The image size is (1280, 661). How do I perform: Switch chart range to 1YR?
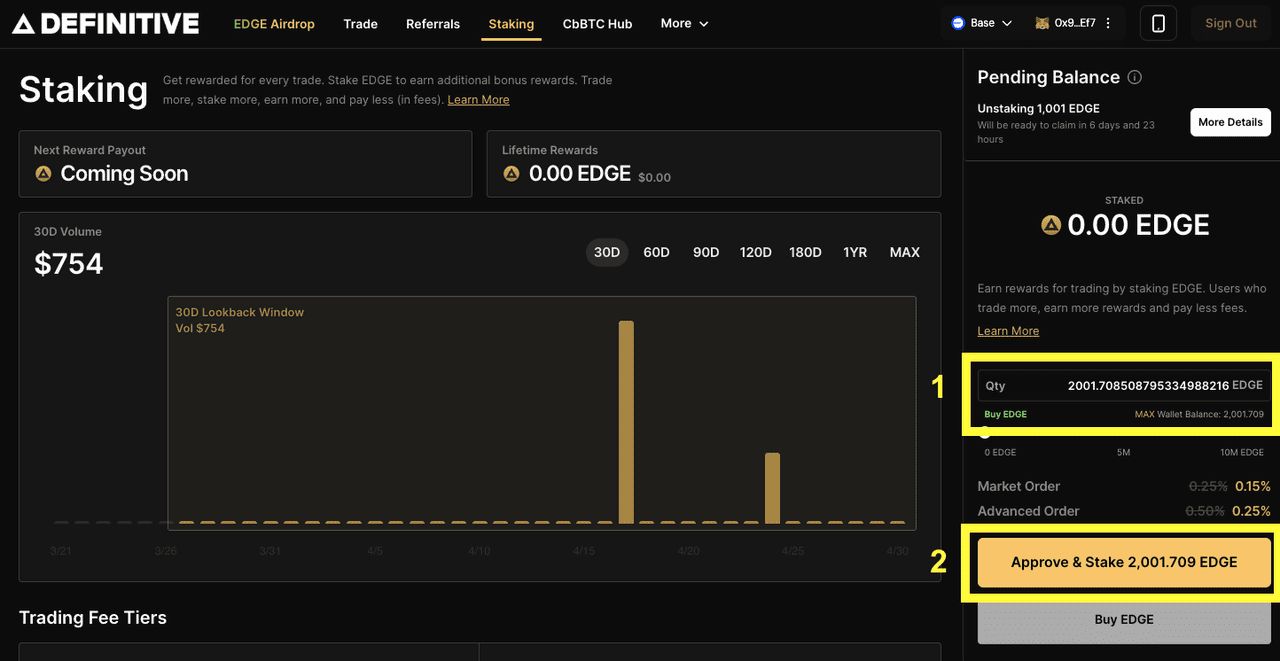coord(855,252)
